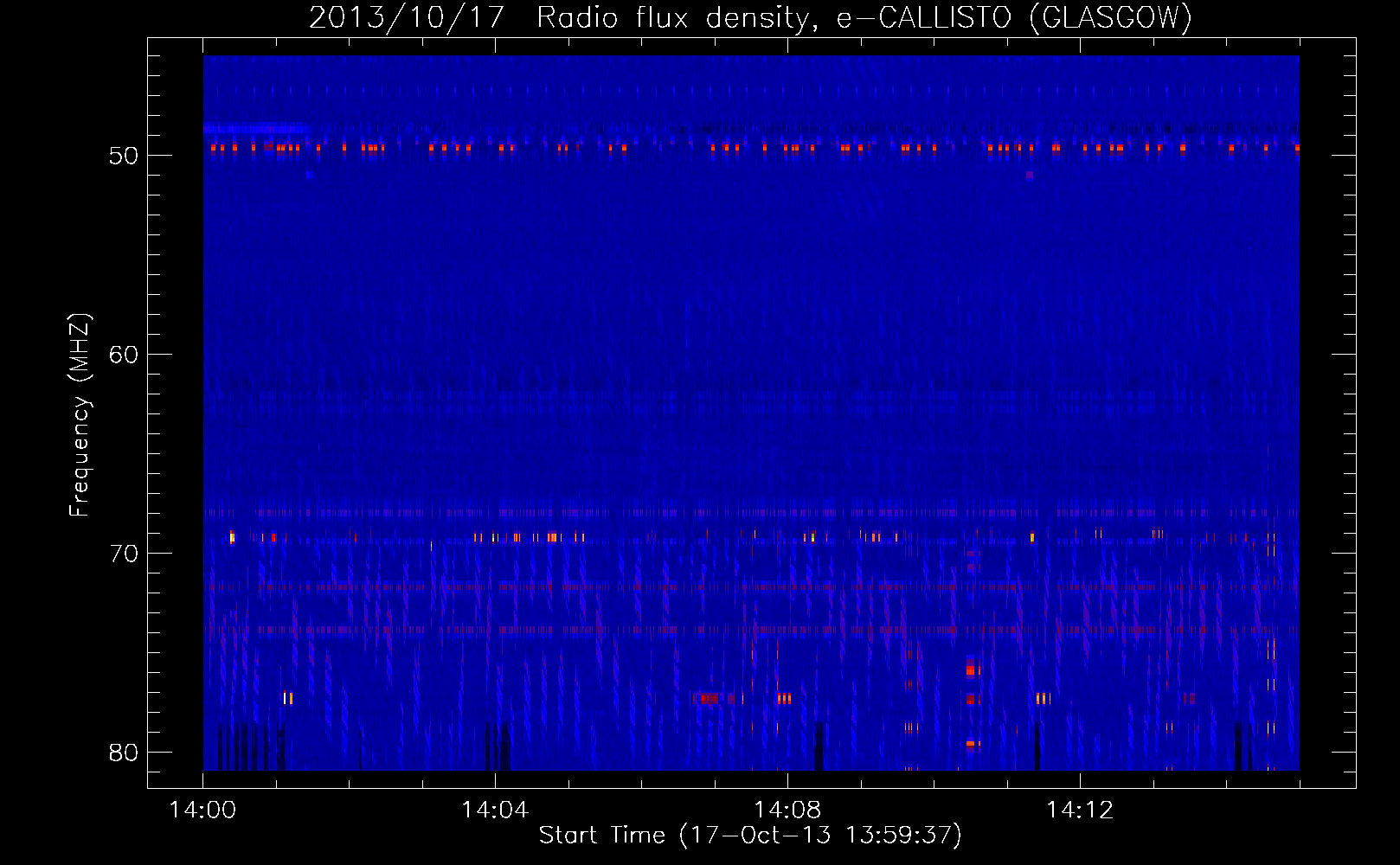Image resolution: width=1400 pixels, height=865 pixels.
Task: Click the 70 frequency tick label
Action: (124, 554)
